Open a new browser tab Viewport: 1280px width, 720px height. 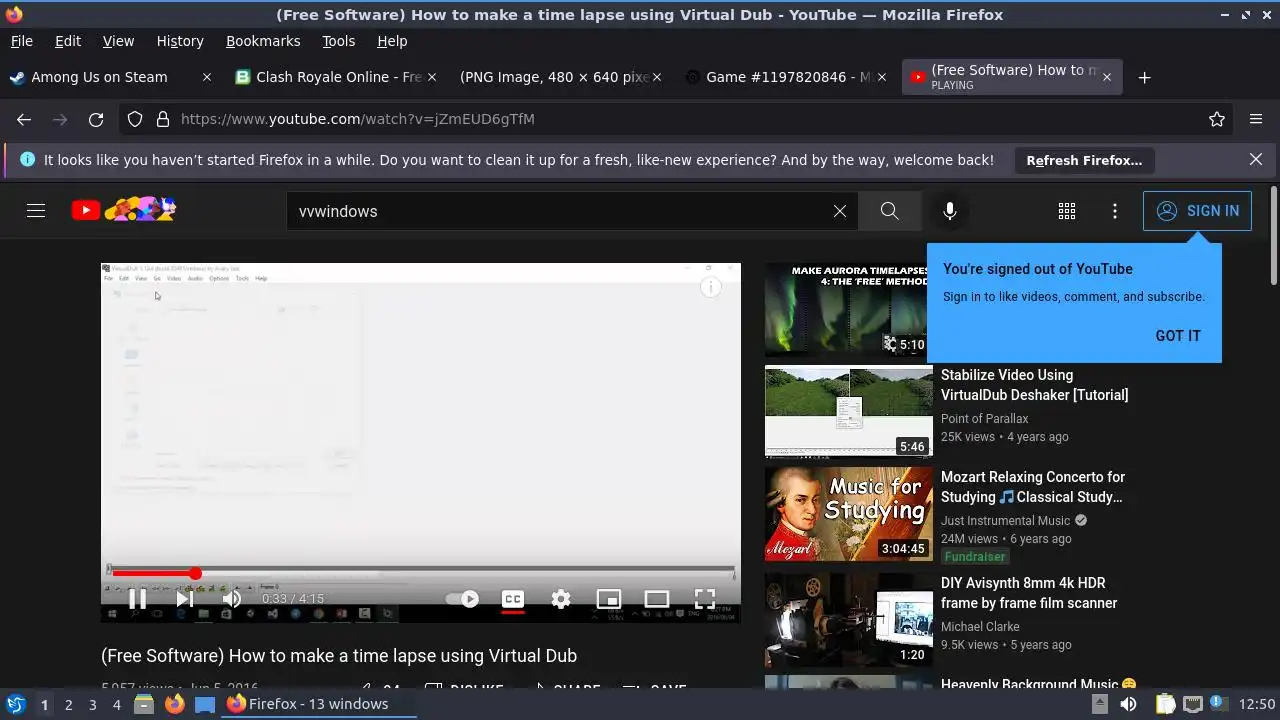tap(1145, 77)
